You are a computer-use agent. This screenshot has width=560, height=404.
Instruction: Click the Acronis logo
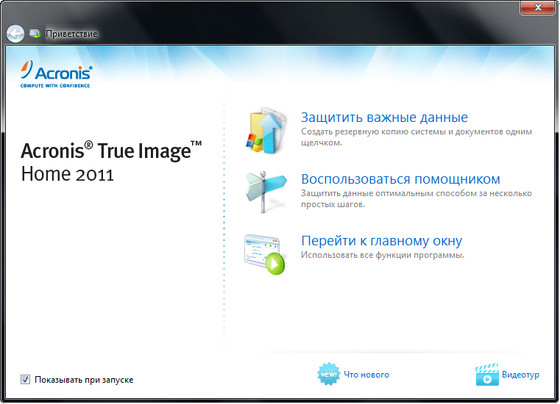coord(56,74)
